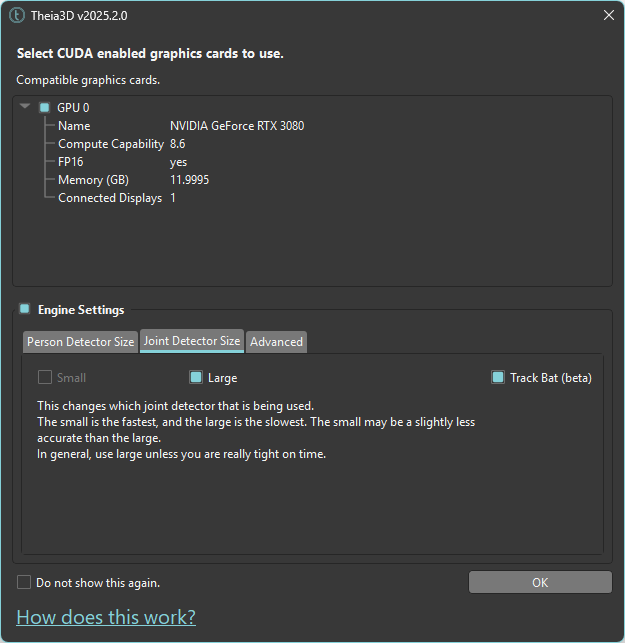625x643 pixels.
Task: Toggle the Engine Settings checkbox
Action: tap(25, 309)
